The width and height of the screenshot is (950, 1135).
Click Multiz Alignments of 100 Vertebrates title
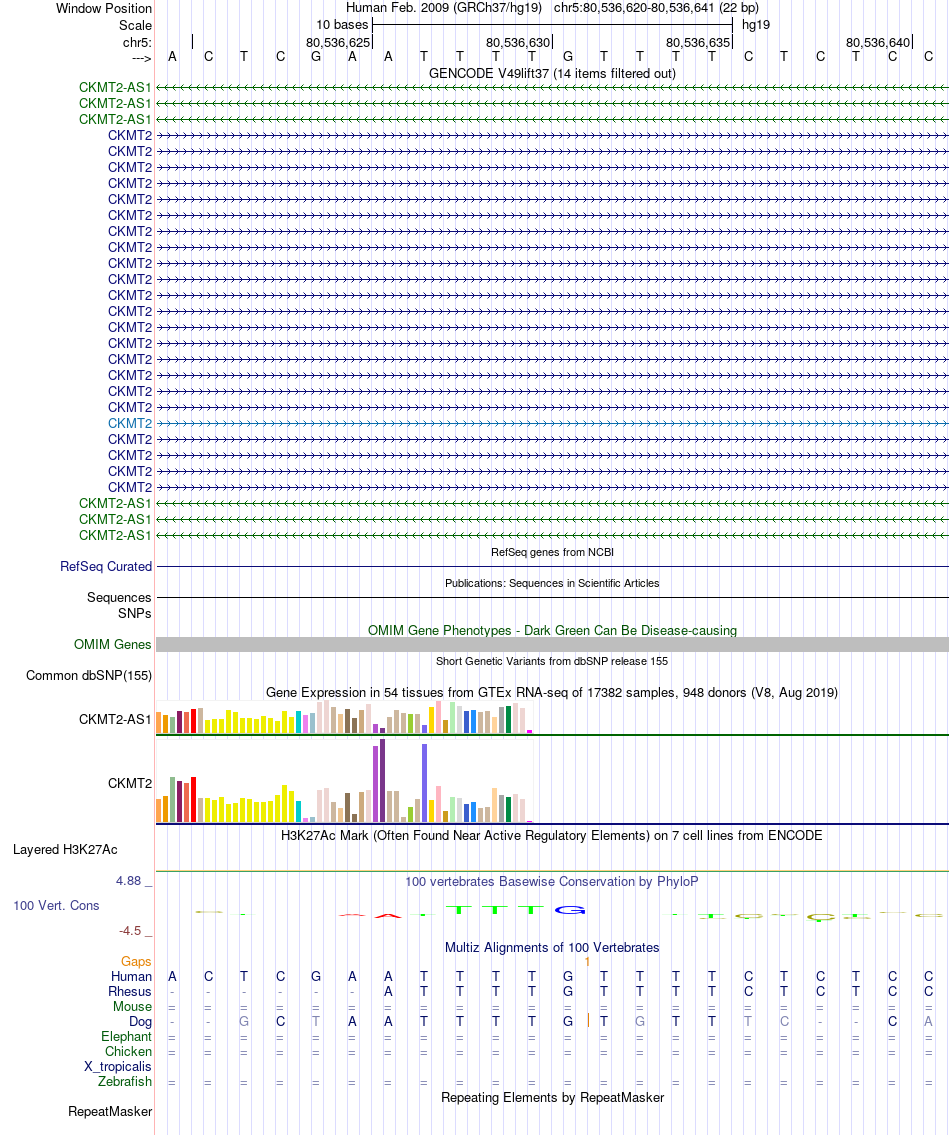tap(552, 948)
